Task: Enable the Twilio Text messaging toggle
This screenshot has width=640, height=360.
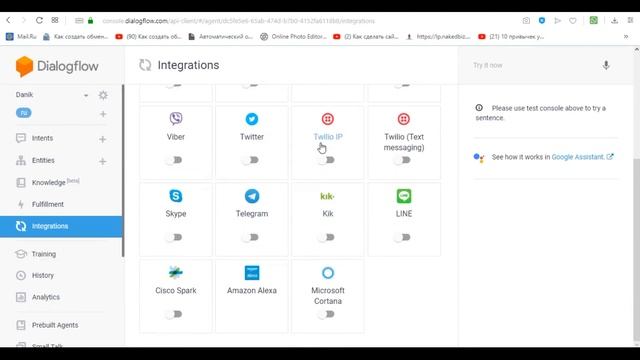Action: [402, 160]
